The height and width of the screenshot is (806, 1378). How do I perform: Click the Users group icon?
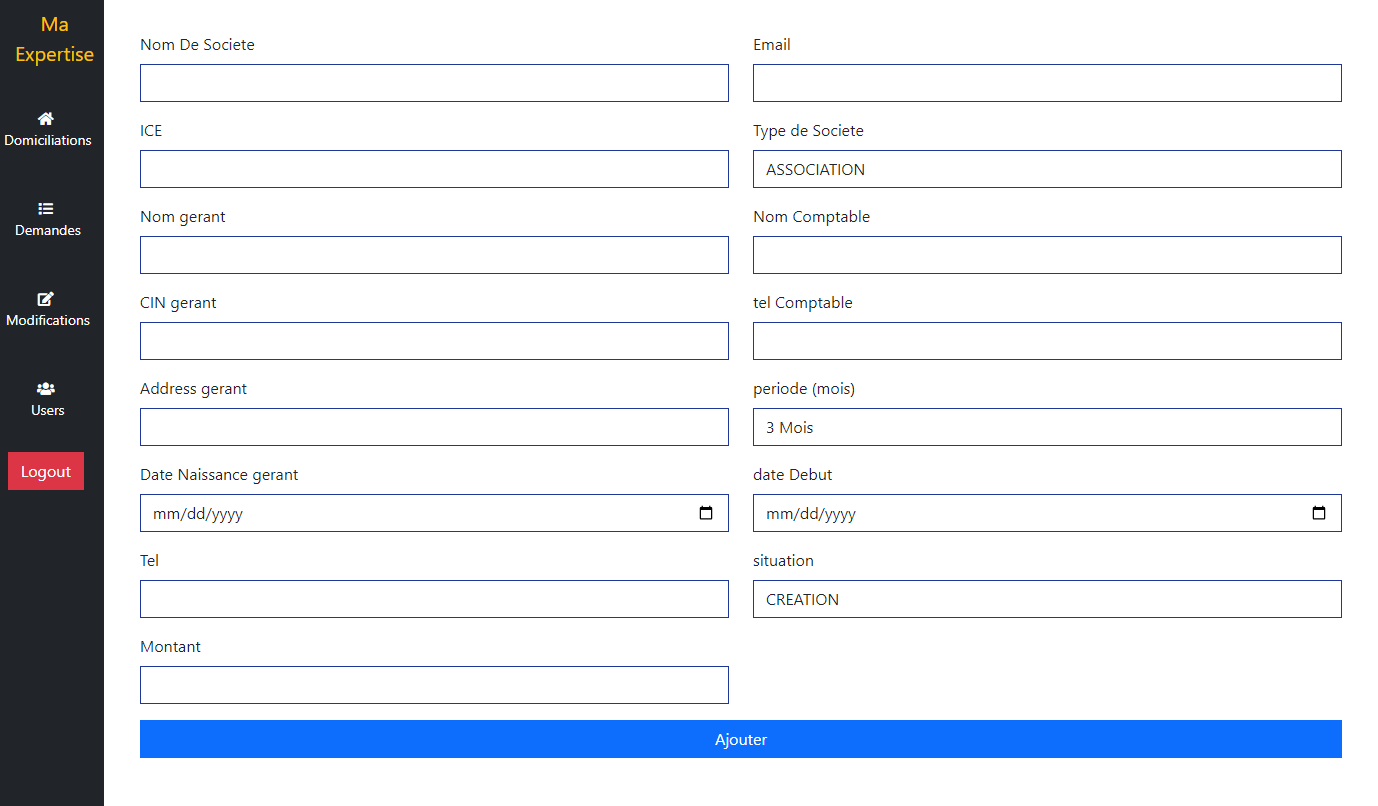tap(46, 388)
